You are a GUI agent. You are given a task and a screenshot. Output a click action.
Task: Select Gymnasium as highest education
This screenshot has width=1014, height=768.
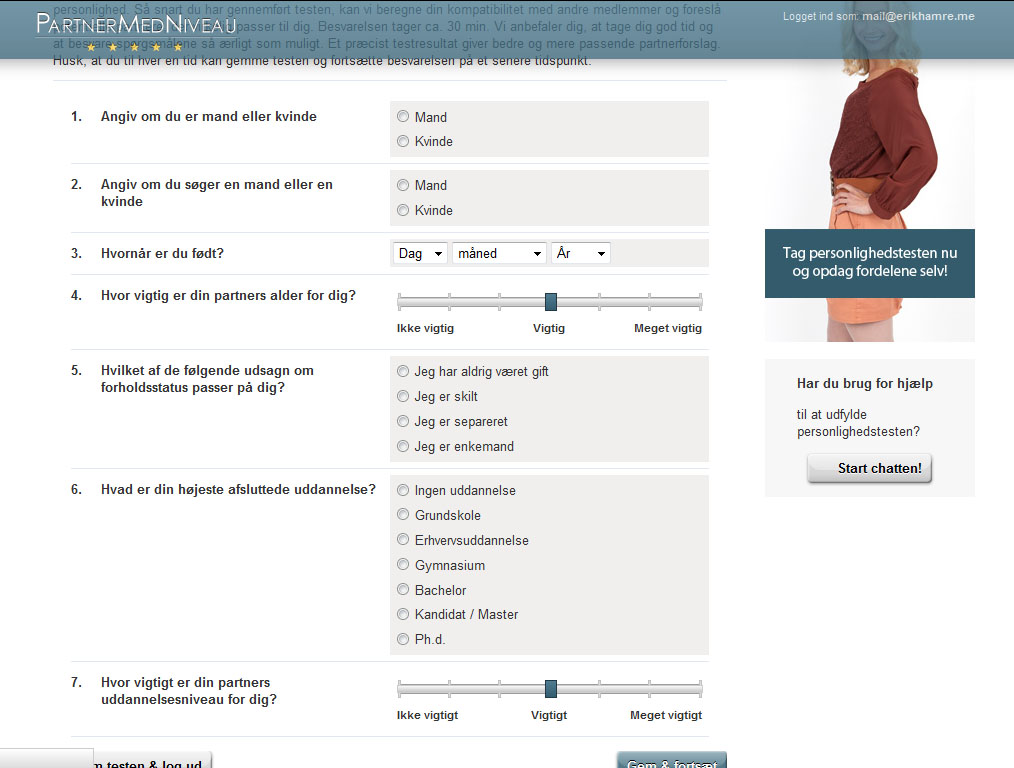(x=403, y=565)
